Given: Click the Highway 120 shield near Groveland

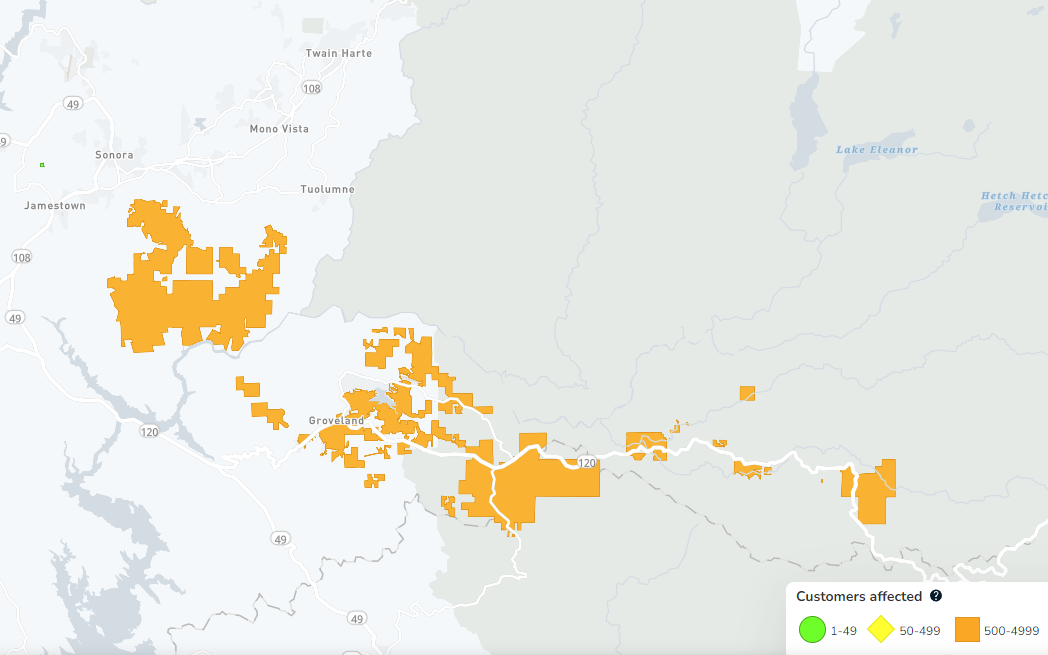Looking at the screenshot, I should [149, 432].
